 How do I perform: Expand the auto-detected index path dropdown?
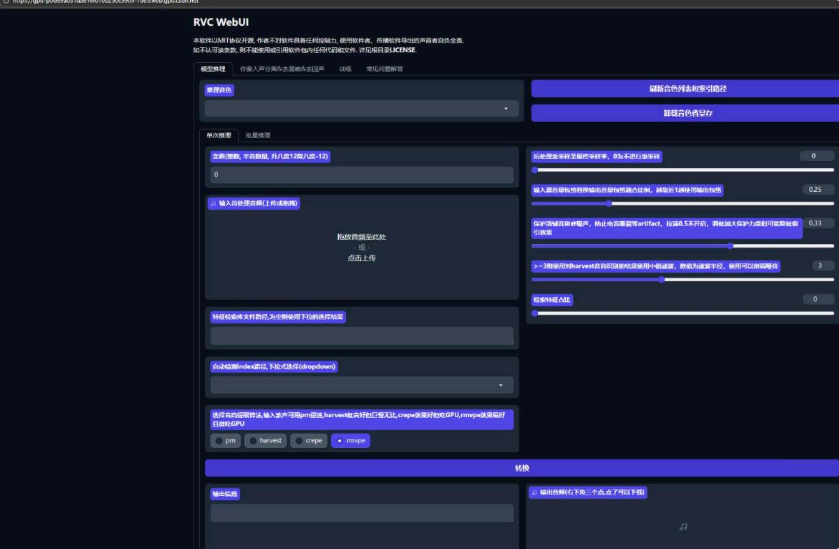pos(361,385)
